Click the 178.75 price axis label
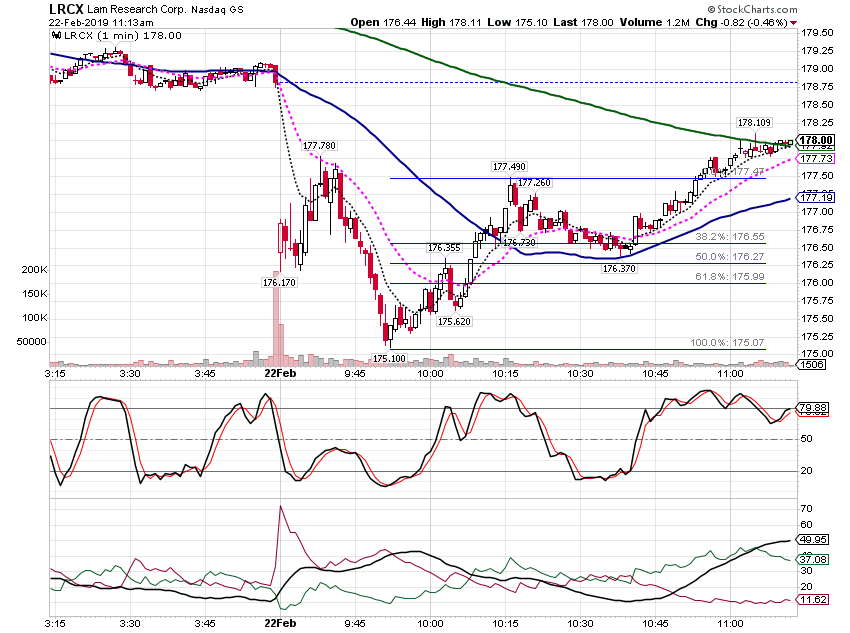Screen dimensions: 850x633 [x=817, y=87]
